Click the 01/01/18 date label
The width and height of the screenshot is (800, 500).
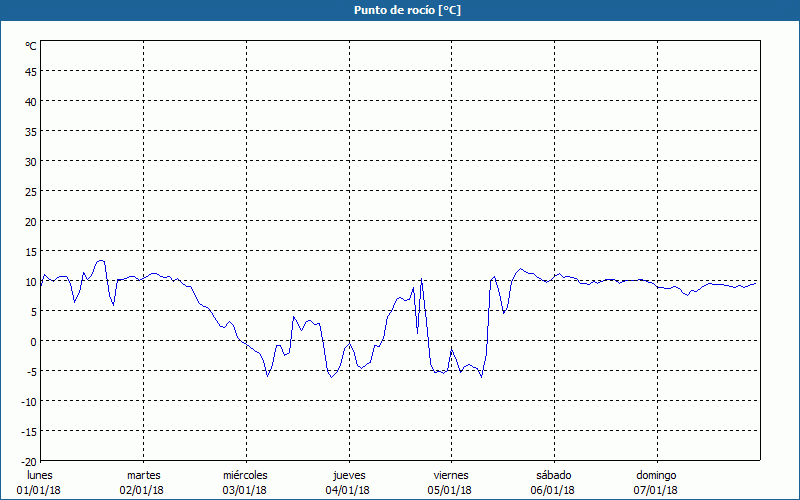(x=40, y=490)
